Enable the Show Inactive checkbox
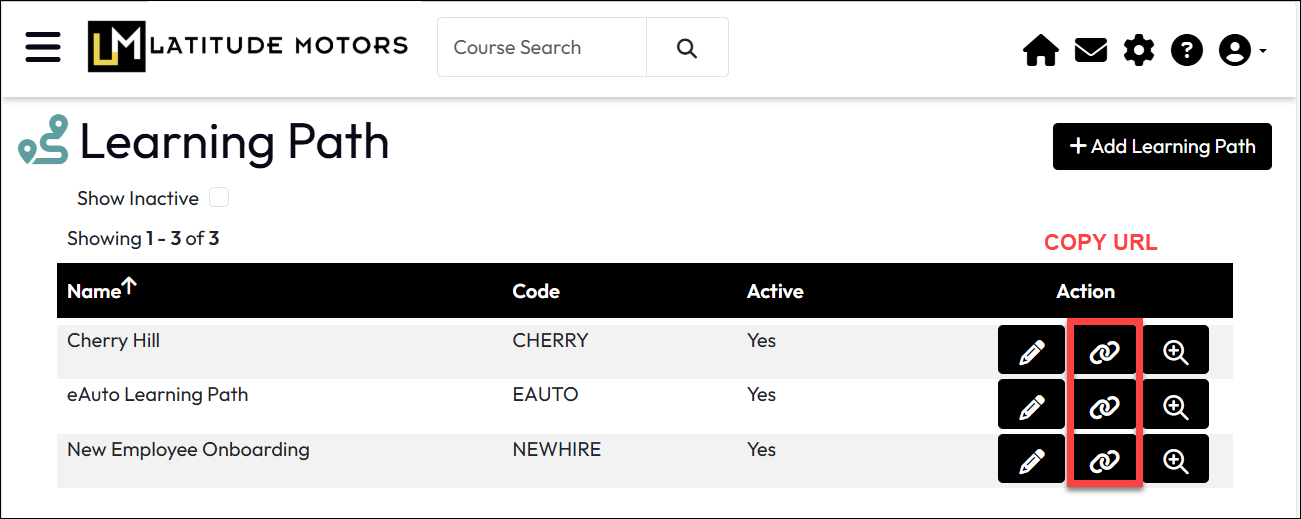 pyautogui.click(x=219, y=198)
